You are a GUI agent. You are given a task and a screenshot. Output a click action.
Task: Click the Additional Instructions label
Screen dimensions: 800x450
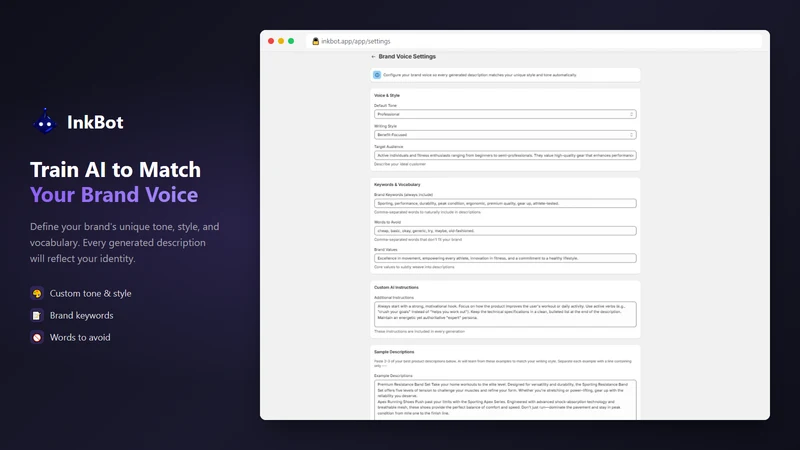[393, 297]
